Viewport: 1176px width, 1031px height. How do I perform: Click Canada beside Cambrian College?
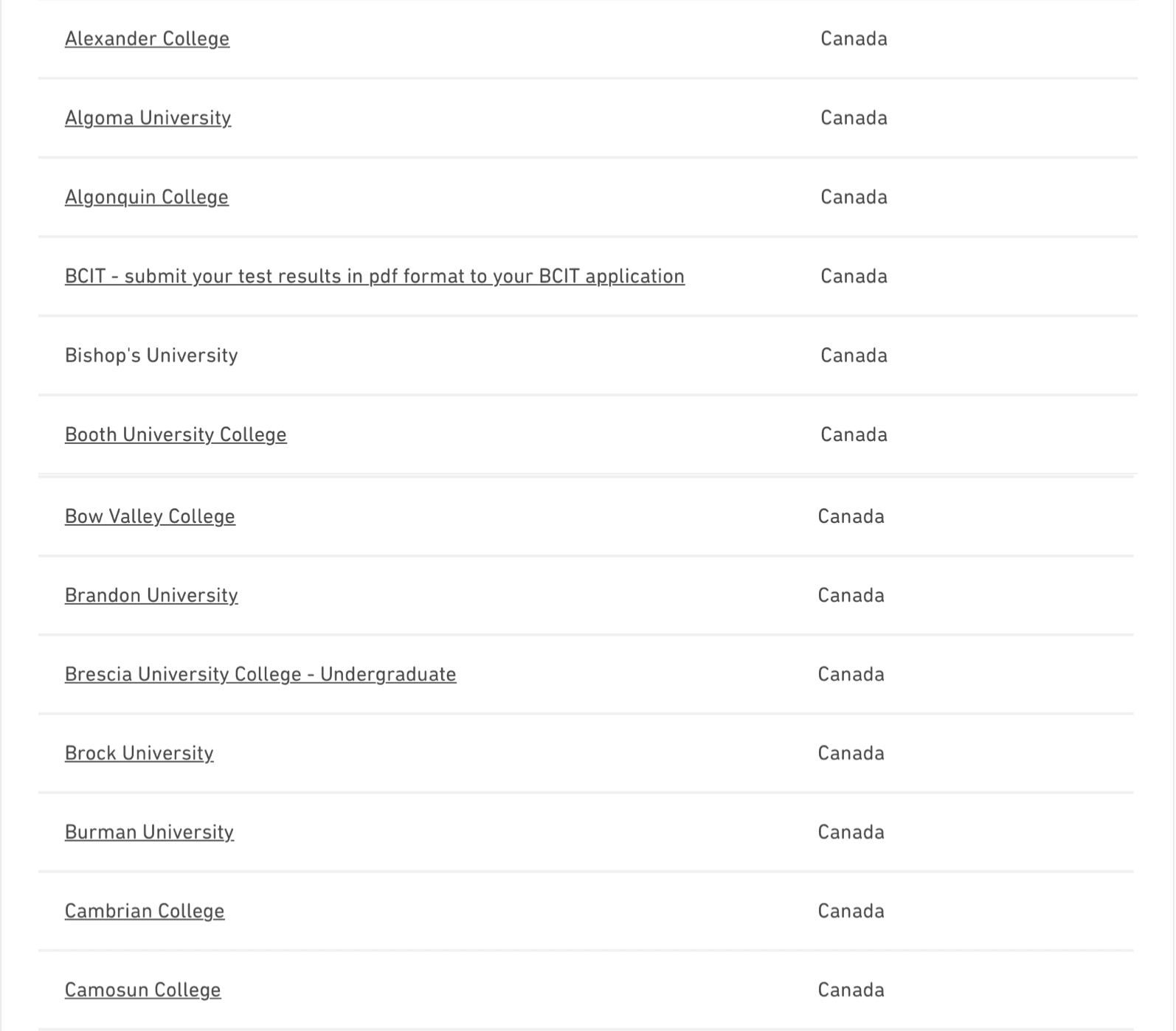coord(851,911)
